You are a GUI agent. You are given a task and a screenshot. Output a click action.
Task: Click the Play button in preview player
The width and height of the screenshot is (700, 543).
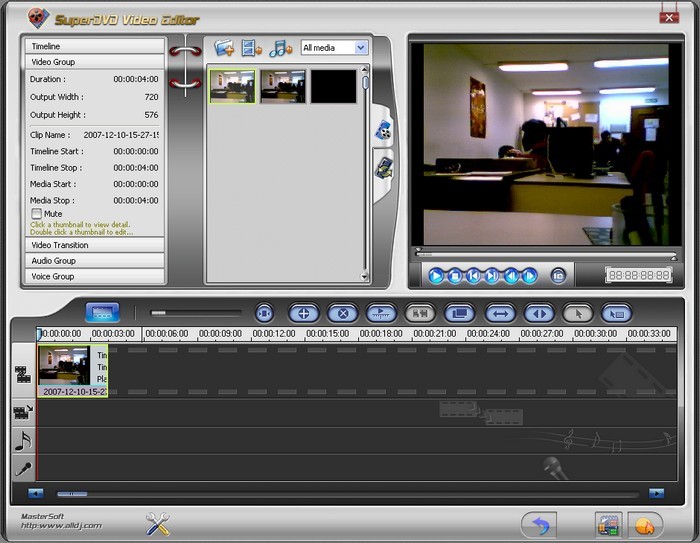coord(436,275)
